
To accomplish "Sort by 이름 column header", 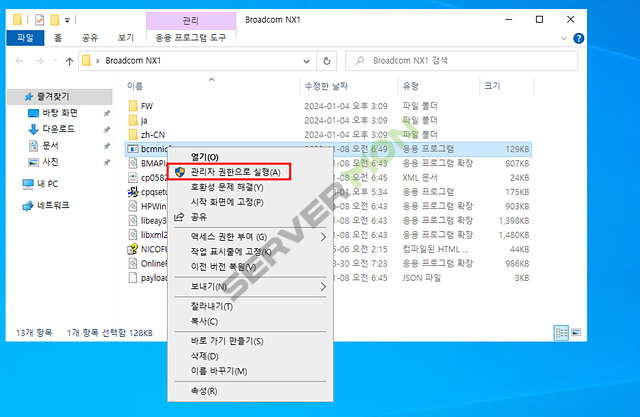I will (135, 86).
